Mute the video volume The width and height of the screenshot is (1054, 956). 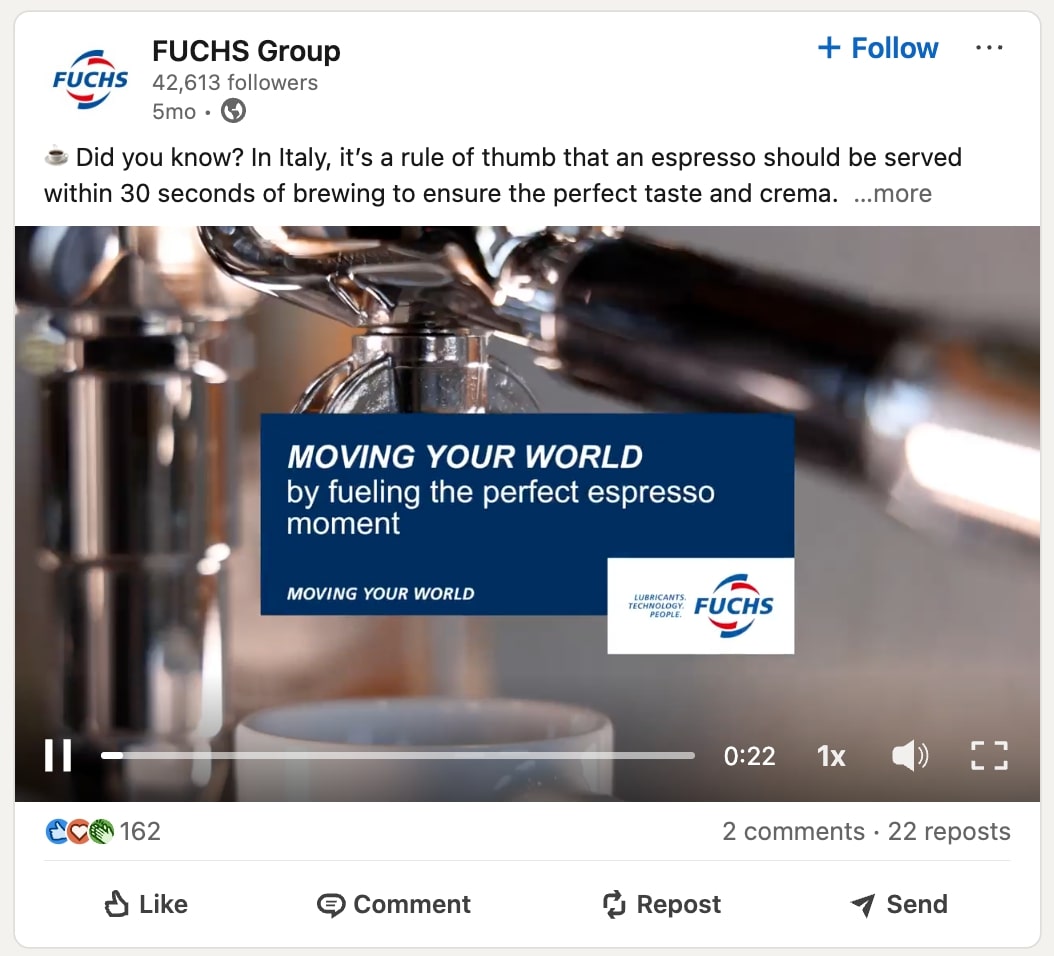[x=910, y=756]
